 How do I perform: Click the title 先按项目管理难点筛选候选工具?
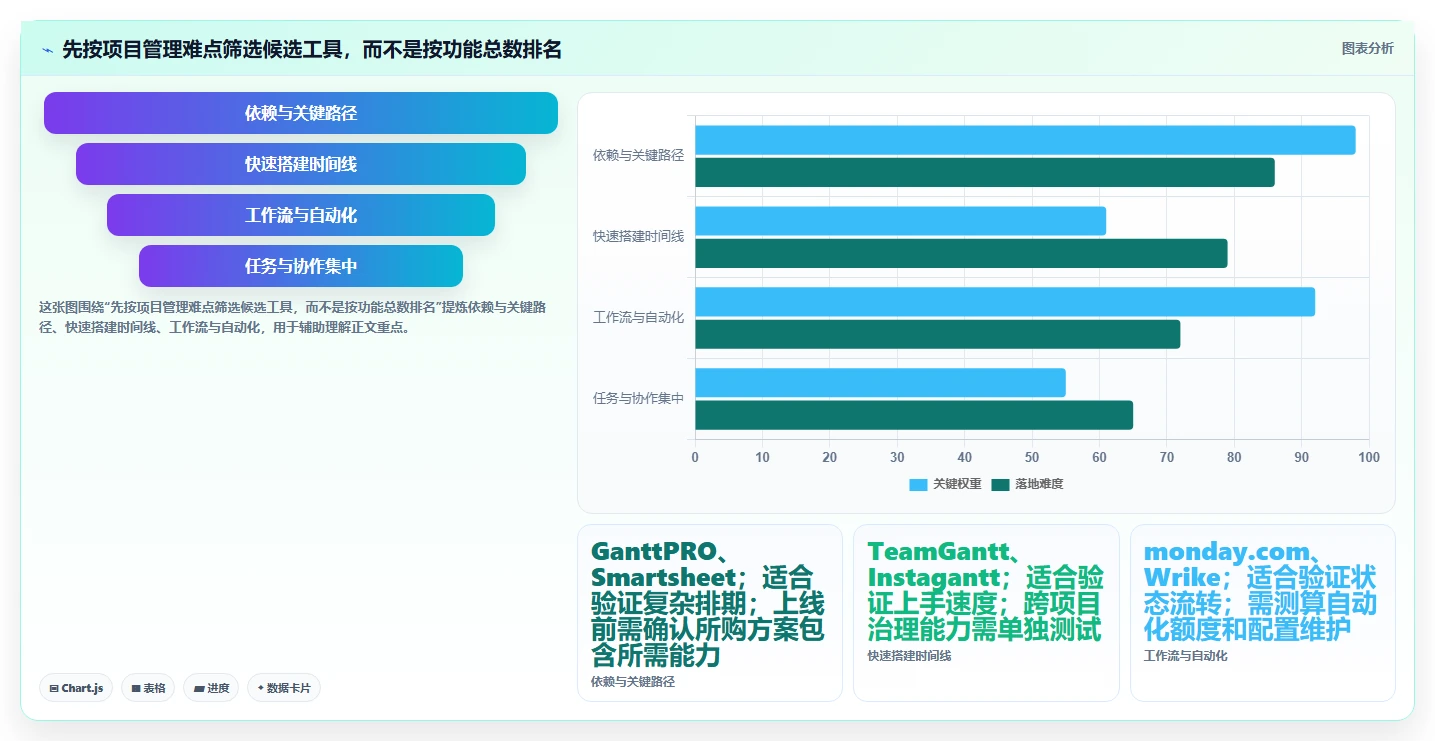[x=312, y=49]
